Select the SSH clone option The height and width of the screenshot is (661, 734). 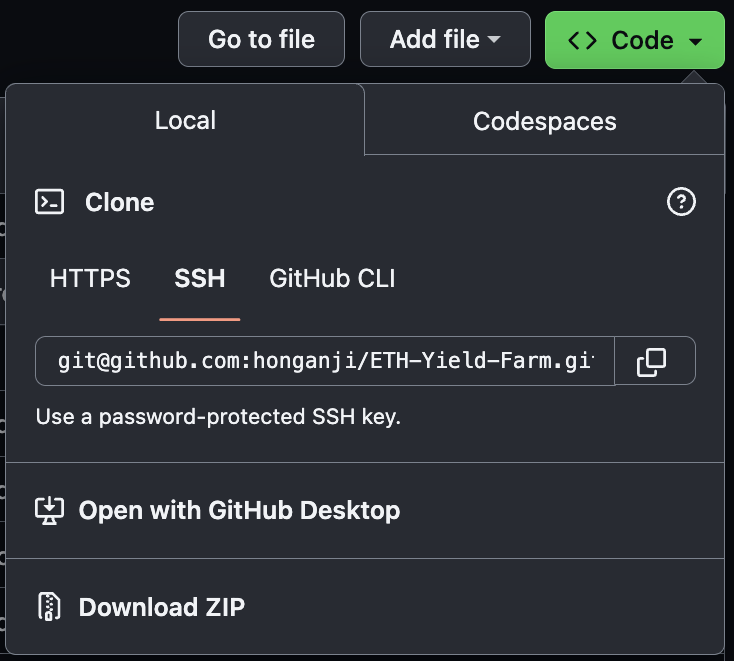click(200, 278)
